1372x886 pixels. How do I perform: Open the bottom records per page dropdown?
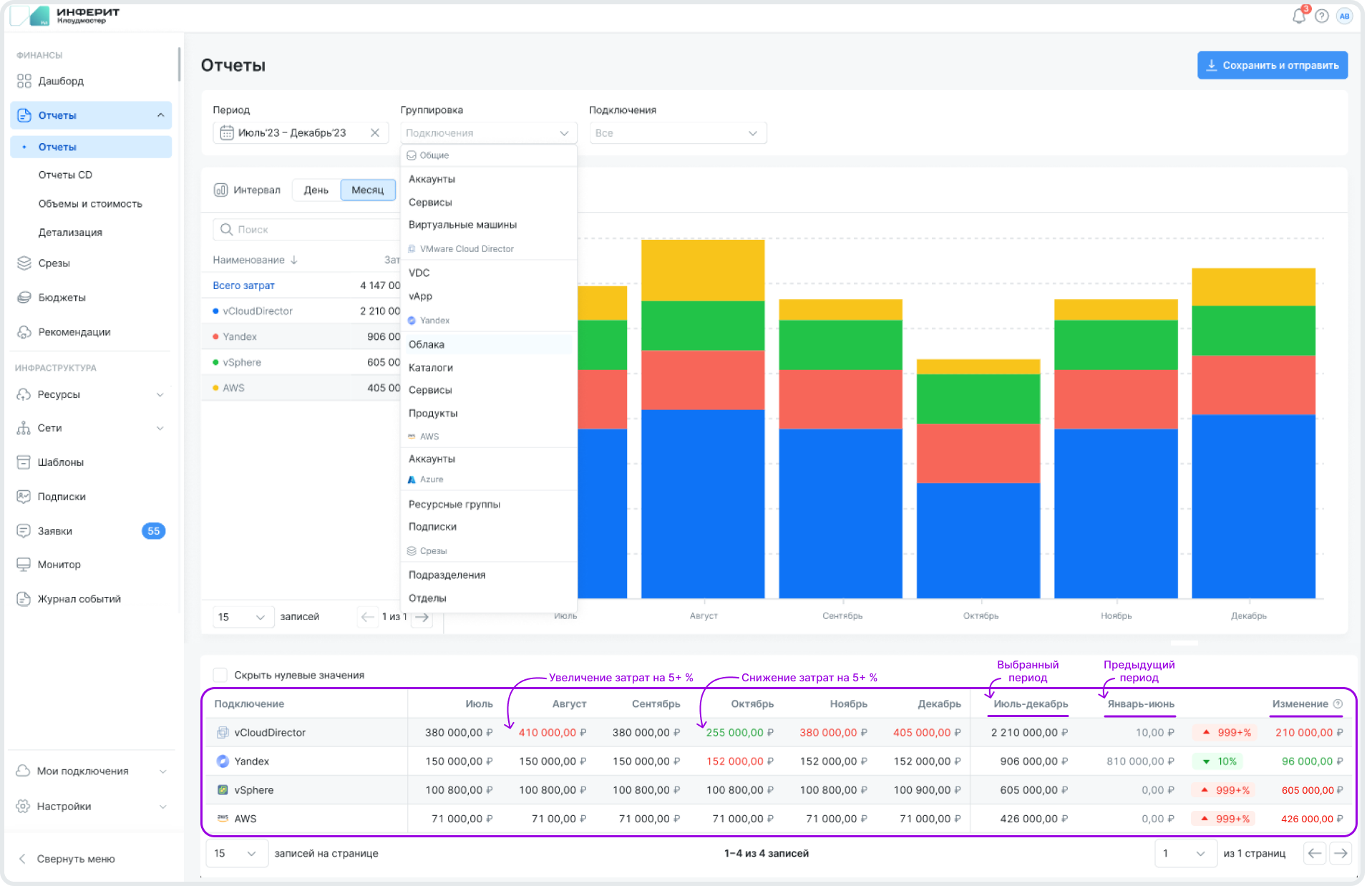[x=236, y=853]
